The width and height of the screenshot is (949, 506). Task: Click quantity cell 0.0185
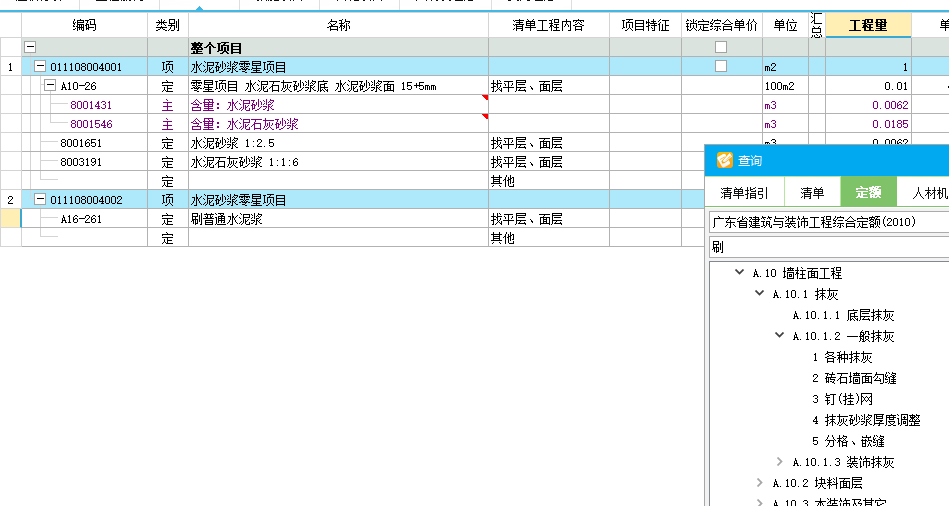868,124
